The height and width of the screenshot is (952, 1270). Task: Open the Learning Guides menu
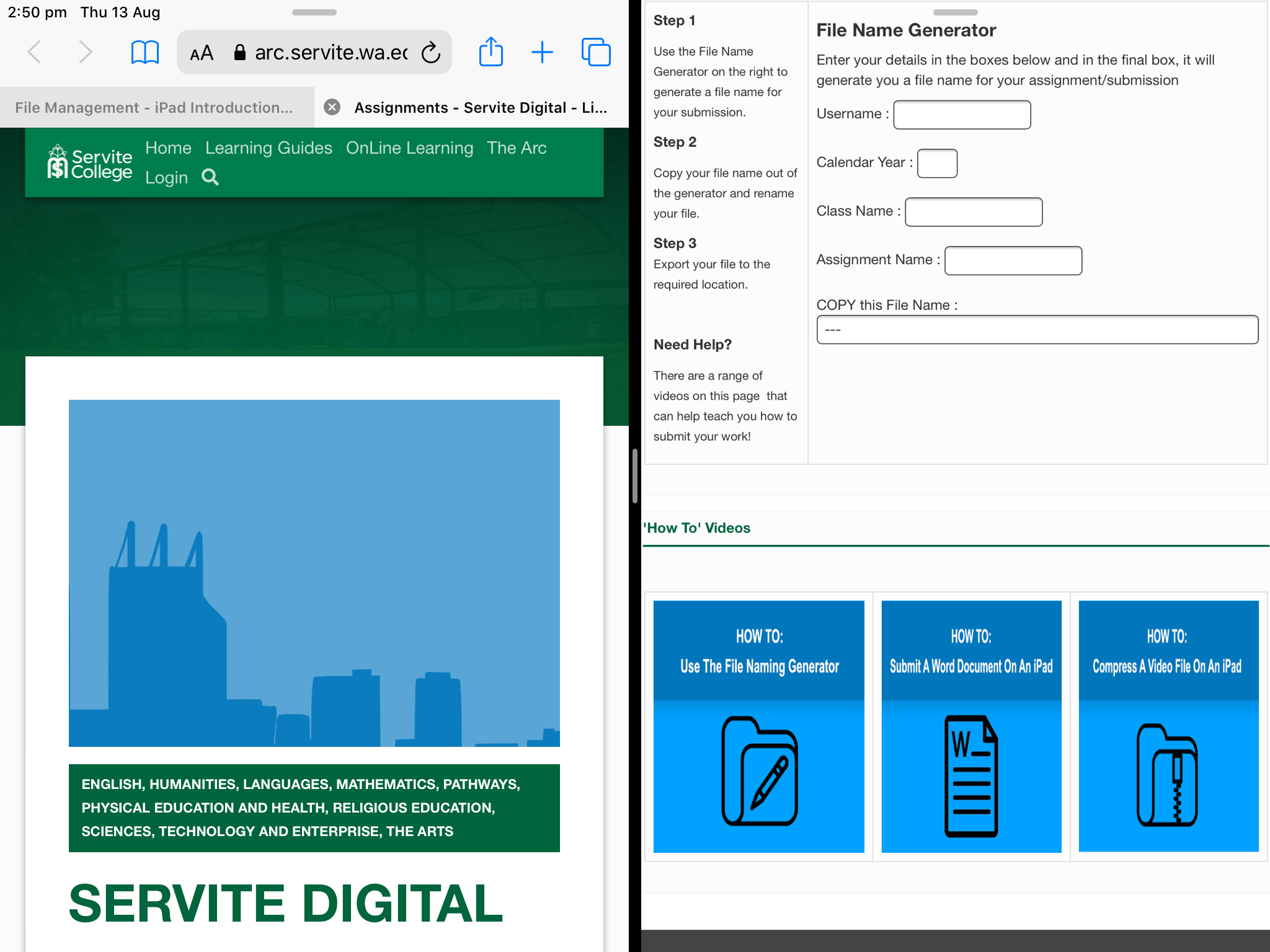pyautogui.click(x=269, y=148)
